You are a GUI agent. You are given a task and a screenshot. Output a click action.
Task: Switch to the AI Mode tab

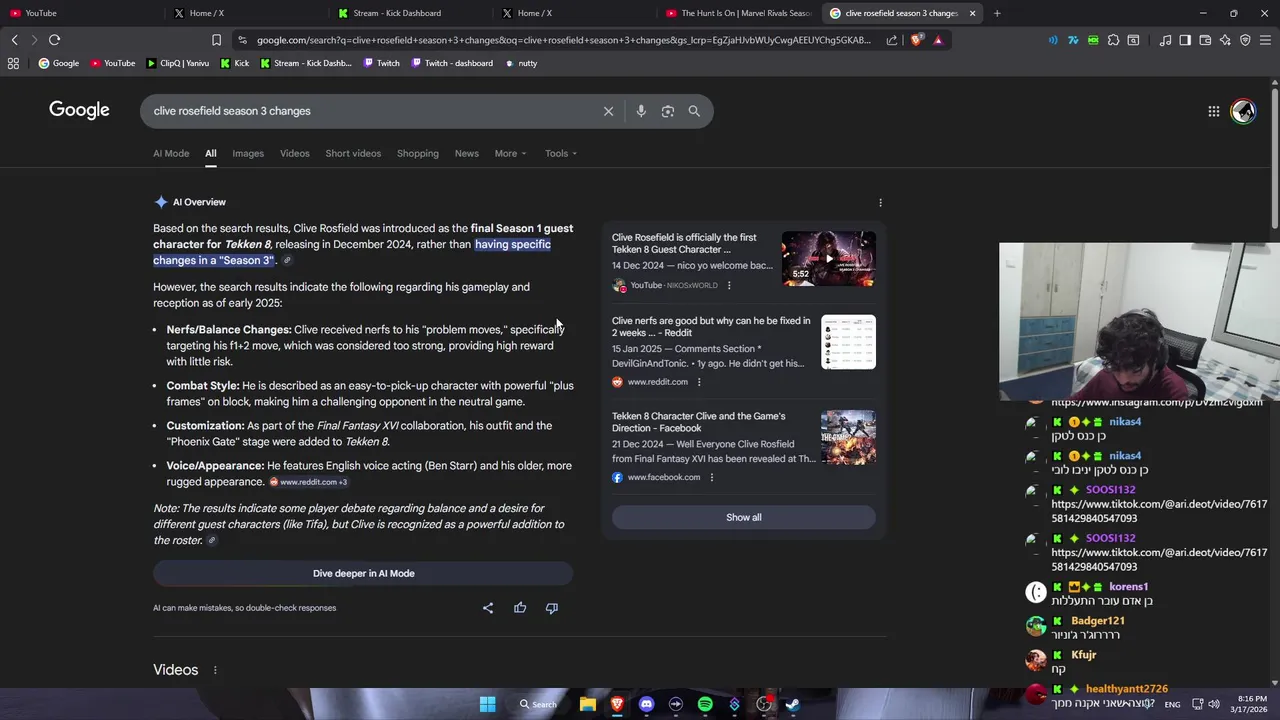coord(171,153)
